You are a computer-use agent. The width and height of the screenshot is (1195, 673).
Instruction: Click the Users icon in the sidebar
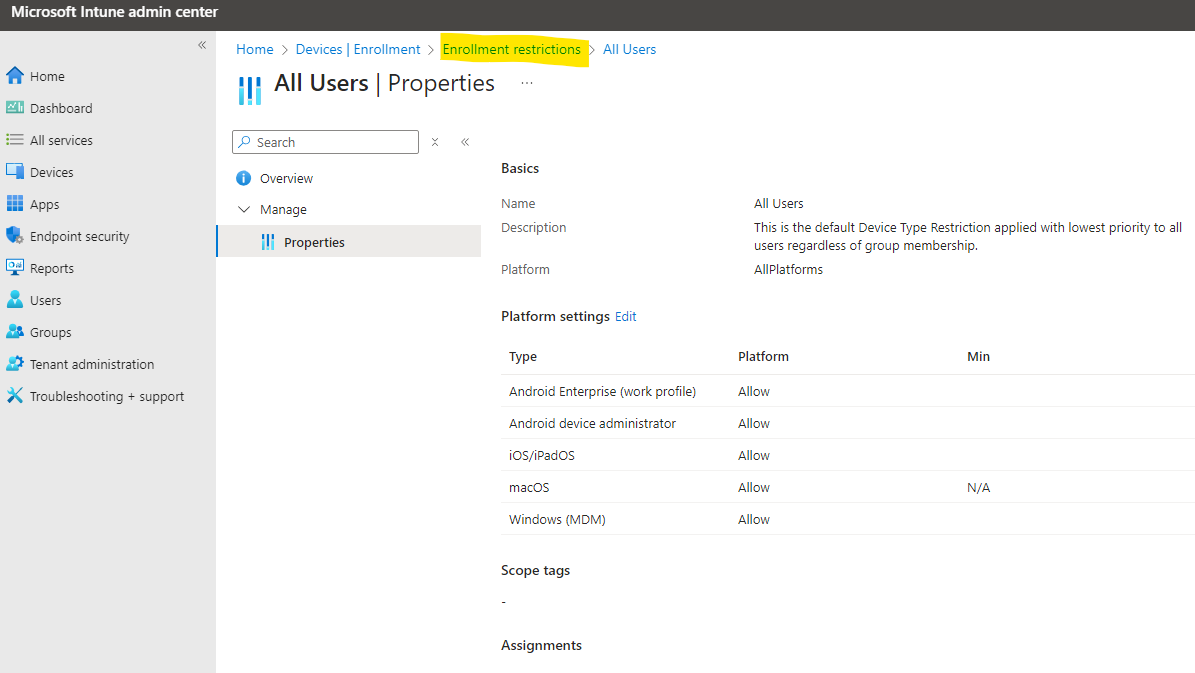click(x=18, y=299)
